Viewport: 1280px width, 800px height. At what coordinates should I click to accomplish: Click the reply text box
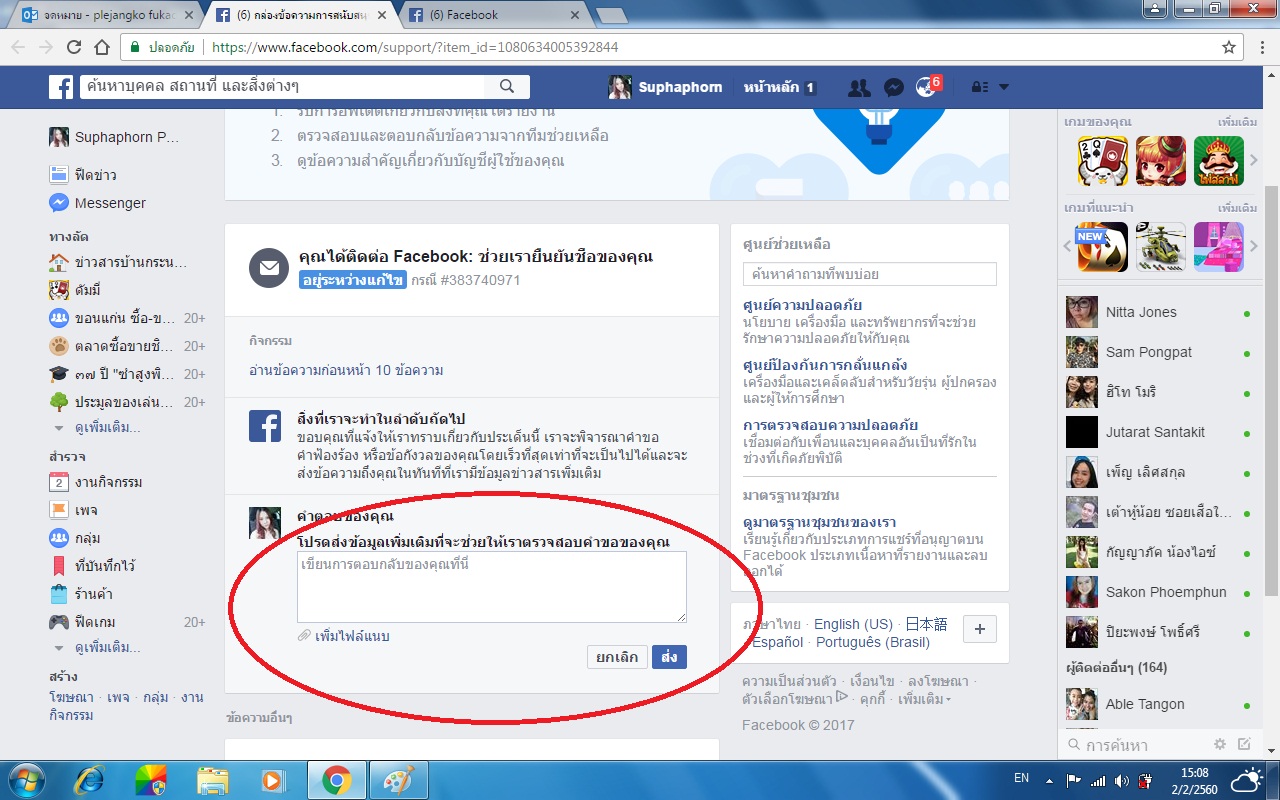pyautogui.click(x=492, y=587)
